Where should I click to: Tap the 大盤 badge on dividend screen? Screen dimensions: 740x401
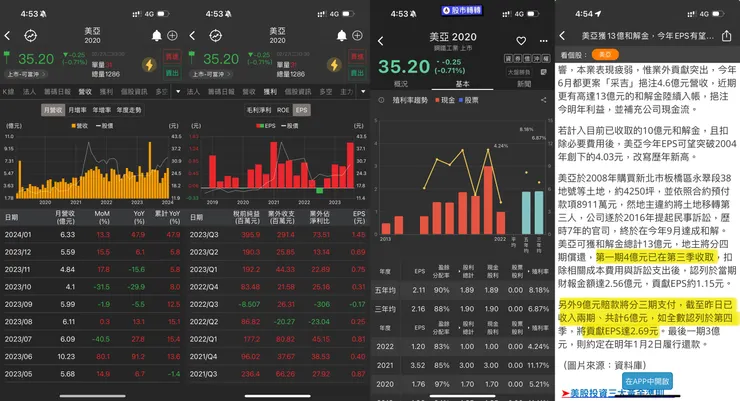pyautogui.click(x=519, y=72)
